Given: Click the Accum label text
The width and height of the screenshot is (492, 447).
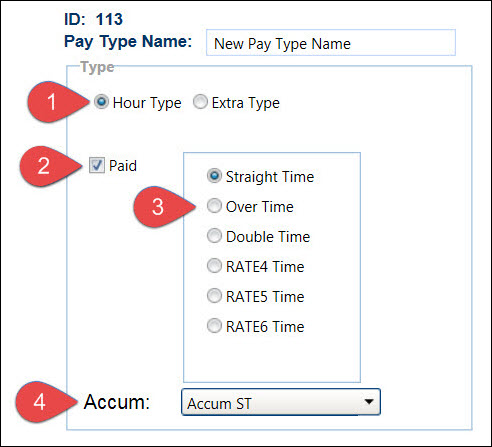Looking at the screenshot, I should [x=117, y=402].
